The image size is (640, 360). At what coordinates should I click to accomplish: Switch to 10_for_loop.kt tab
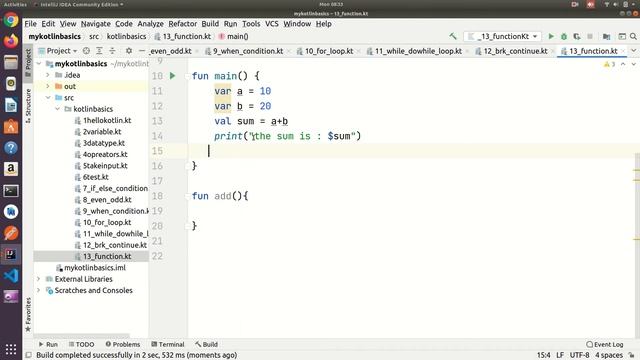click(x=329, y=51)
